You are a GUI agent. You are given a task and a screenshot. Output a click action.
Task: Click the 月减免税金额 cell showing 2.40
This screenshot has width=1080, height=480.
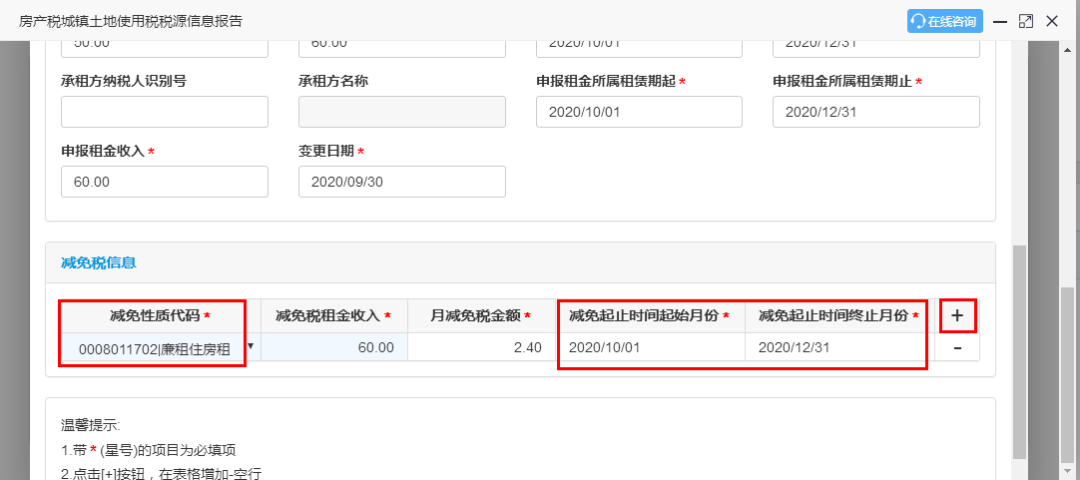pos(482,347)
